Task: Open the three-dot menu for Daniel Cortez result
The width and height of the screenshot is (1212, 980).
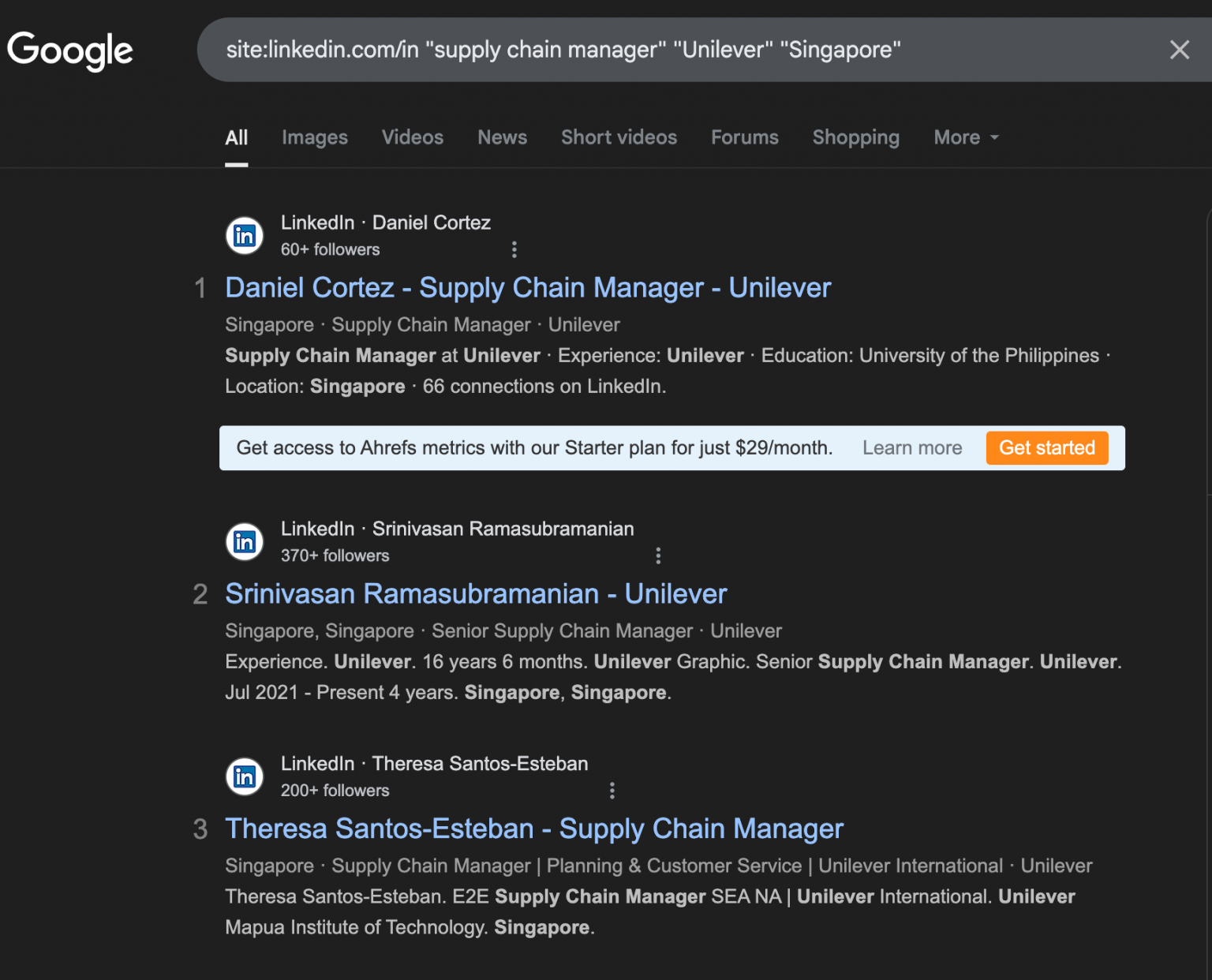Action: pos(514,249)
